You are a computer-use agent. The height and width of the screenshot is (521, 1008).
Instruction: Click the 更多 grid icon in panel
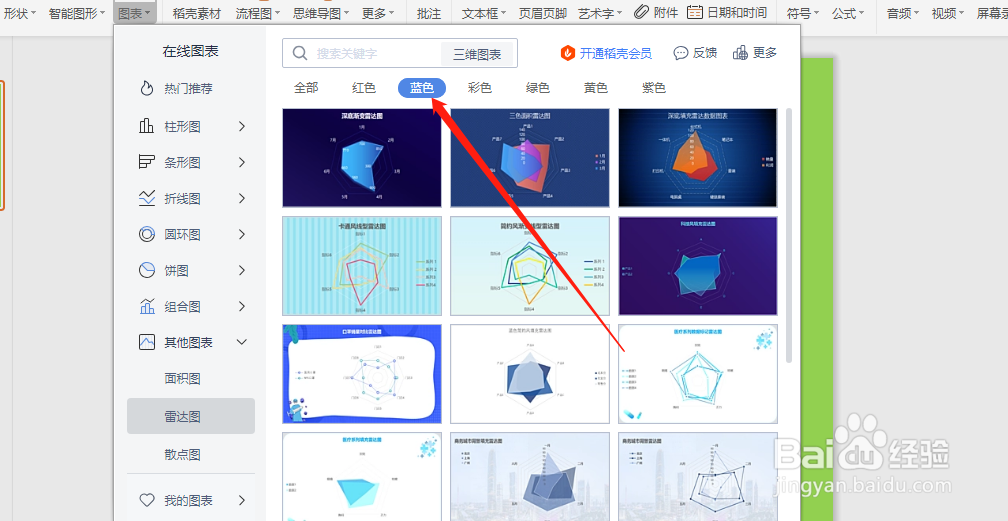pos(740,53)
